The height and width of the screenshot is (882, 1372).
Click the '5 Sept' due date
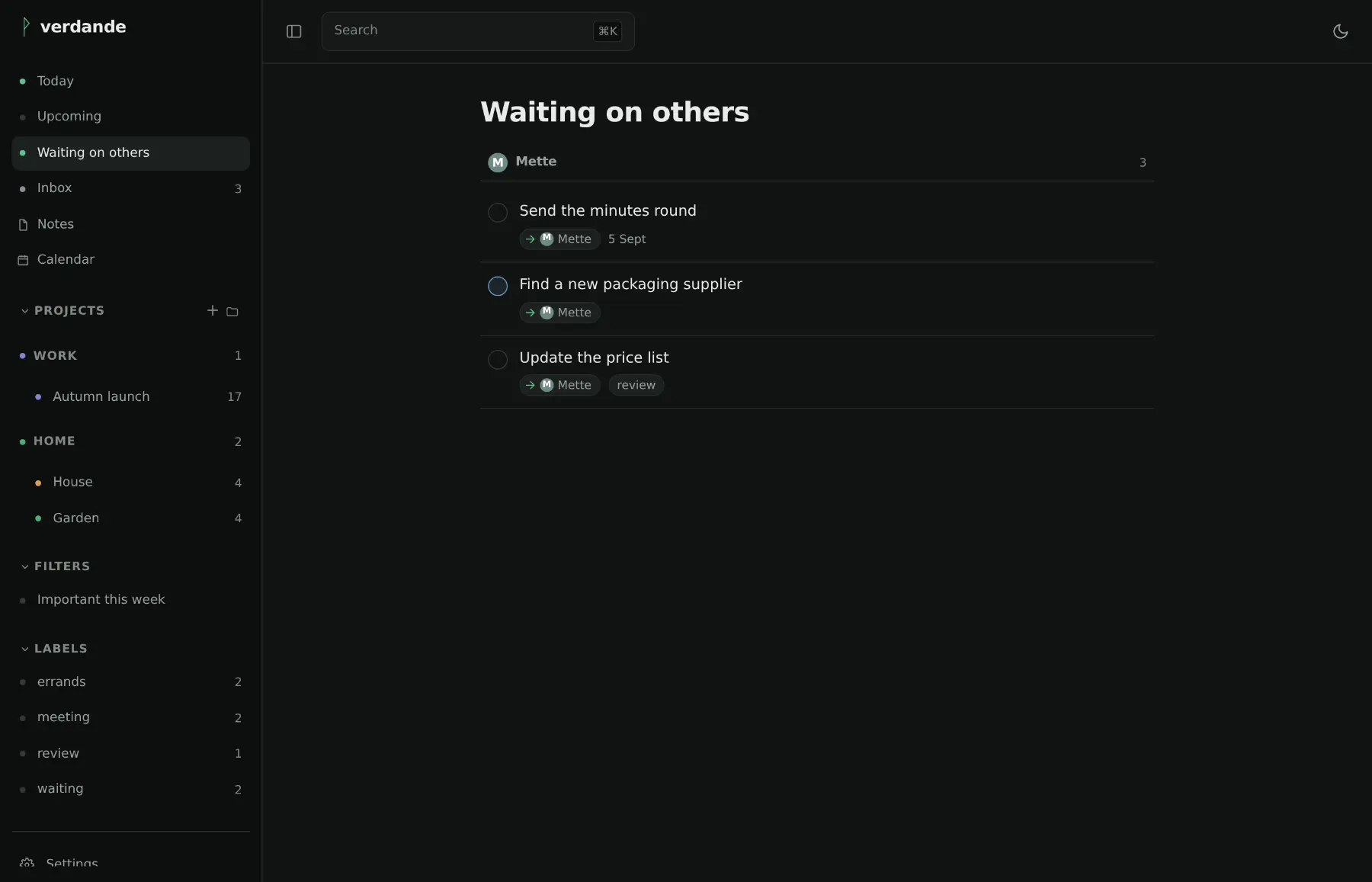coord(627,239)
